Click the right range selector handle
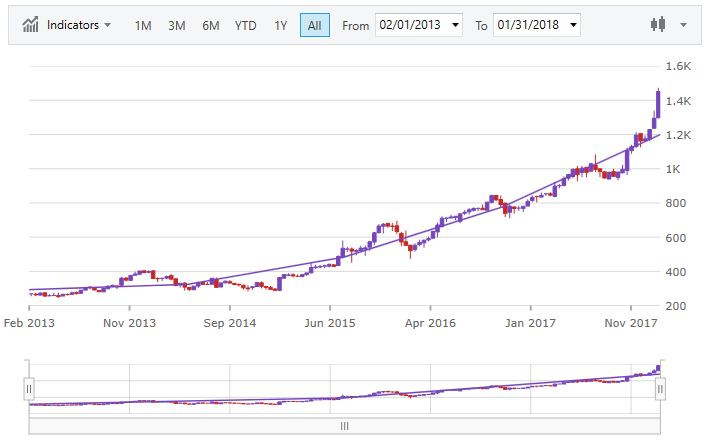 659,388
